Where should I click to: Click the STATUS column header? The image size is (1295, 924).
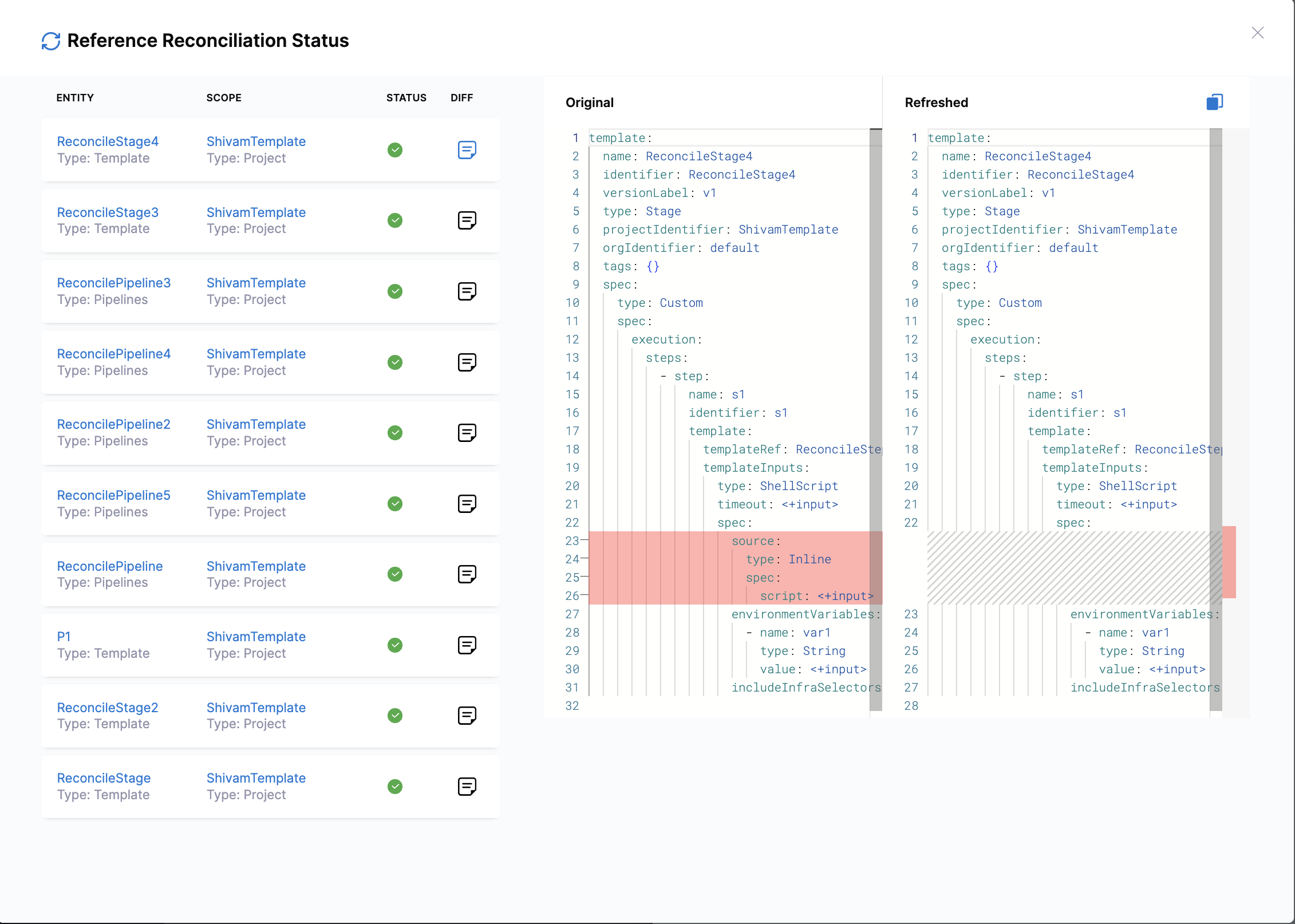coord(406,98)
